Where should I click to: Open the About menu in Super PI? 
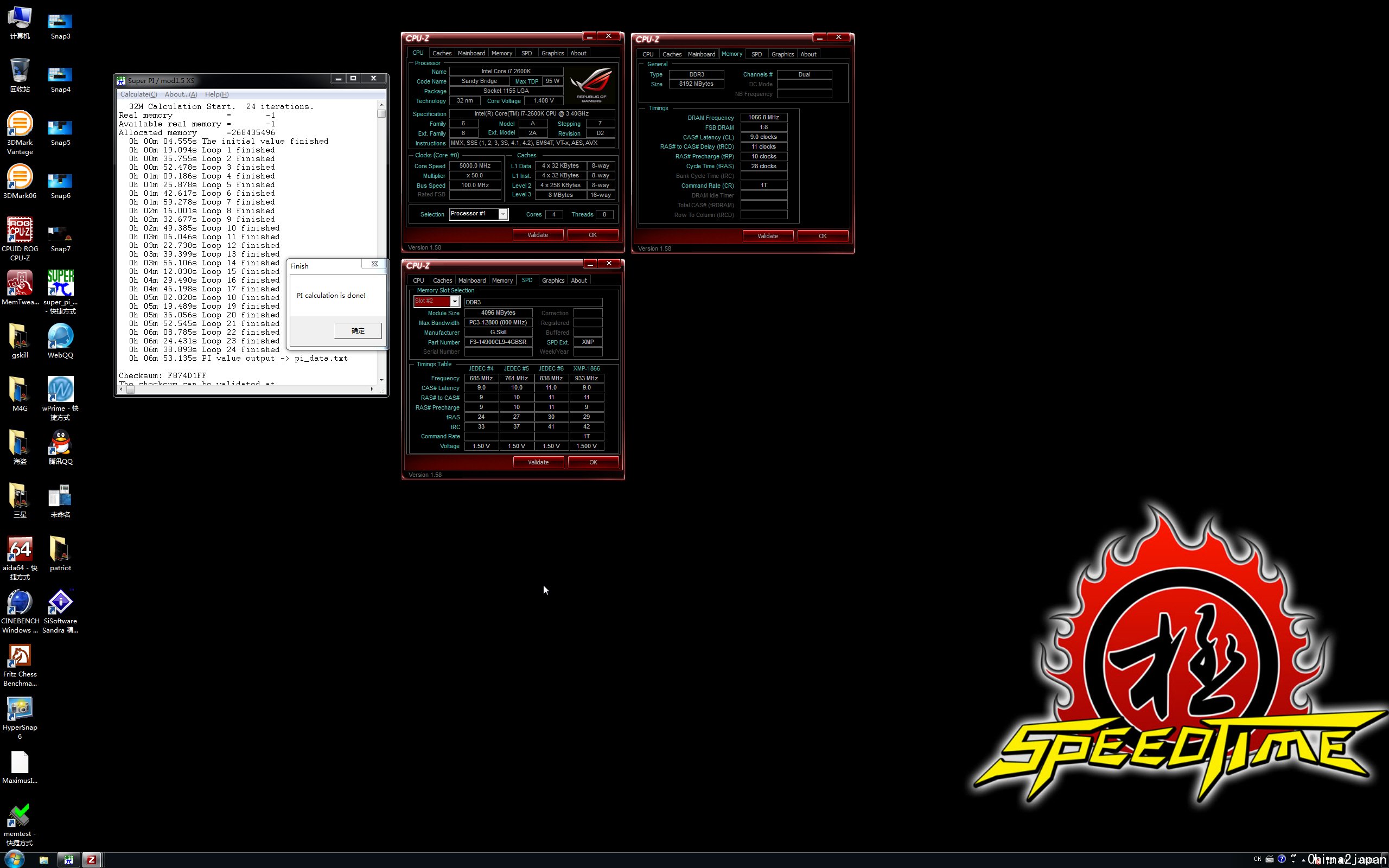(x=181, y=94)
